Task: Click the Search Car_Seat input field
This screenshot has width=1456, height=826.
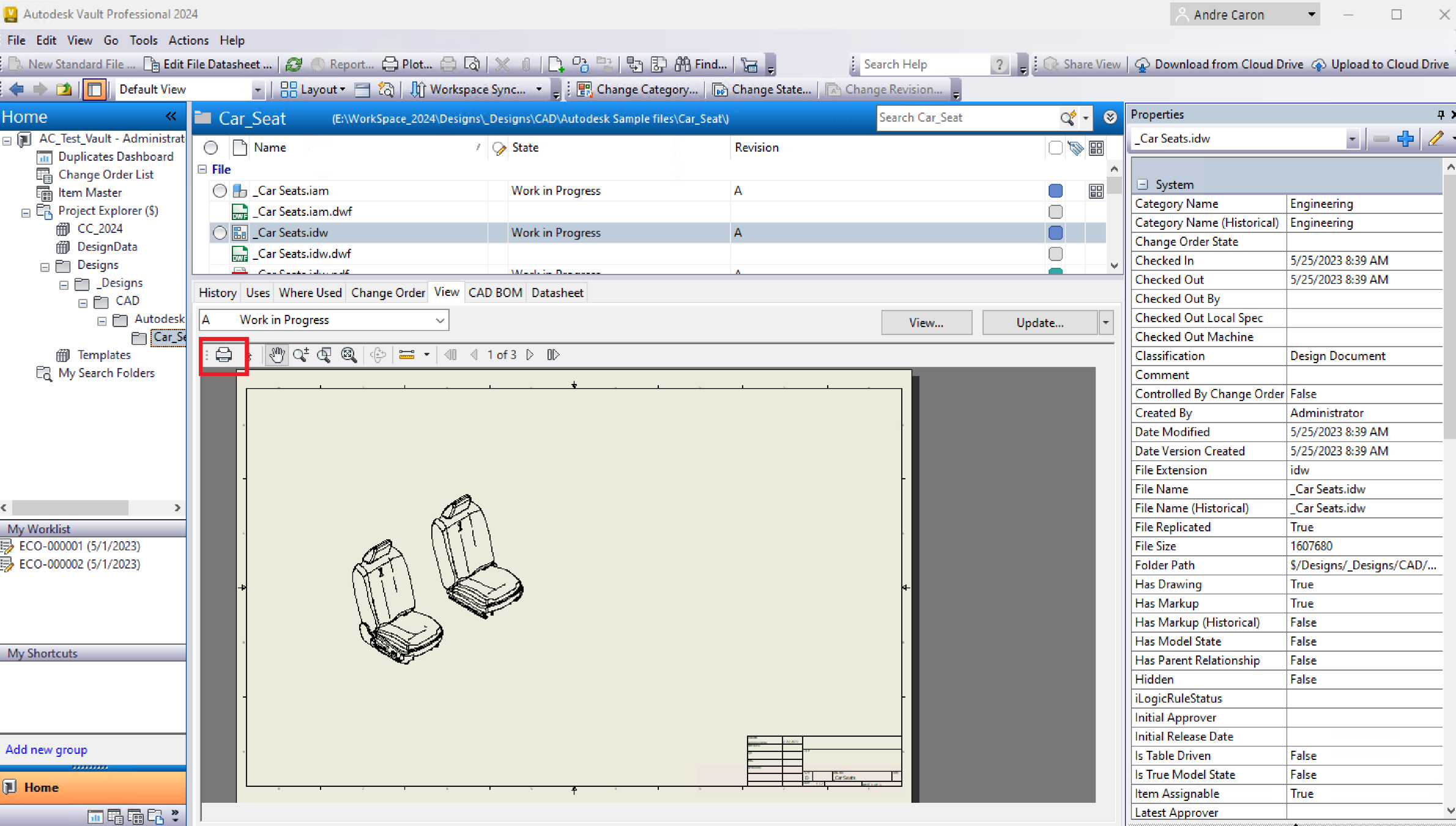Action: (x=967, y=117)
